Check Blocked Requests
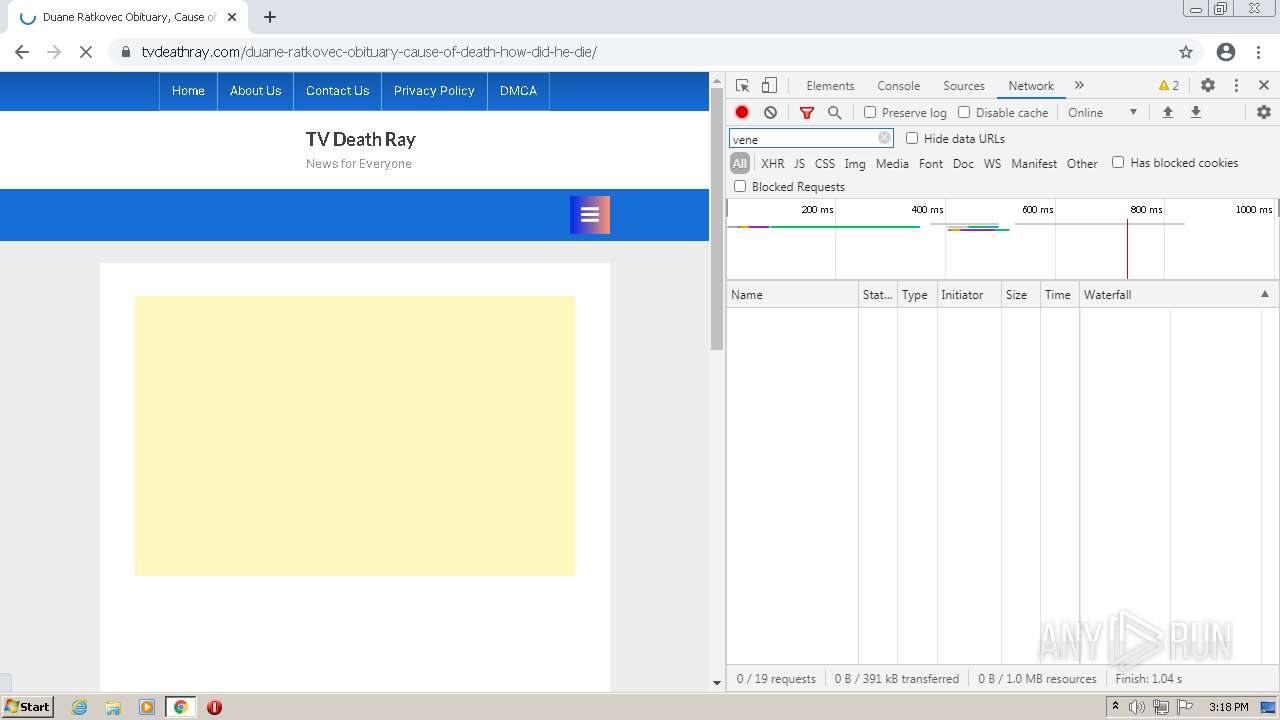The height and width of the screenshot is (720, 1280). coord(740,186)
